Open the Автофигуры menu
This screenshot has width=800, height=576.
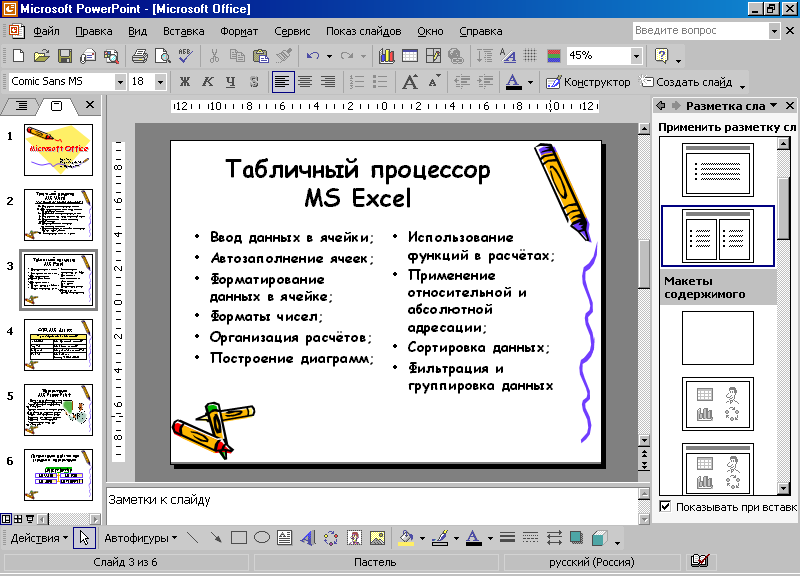140,538
